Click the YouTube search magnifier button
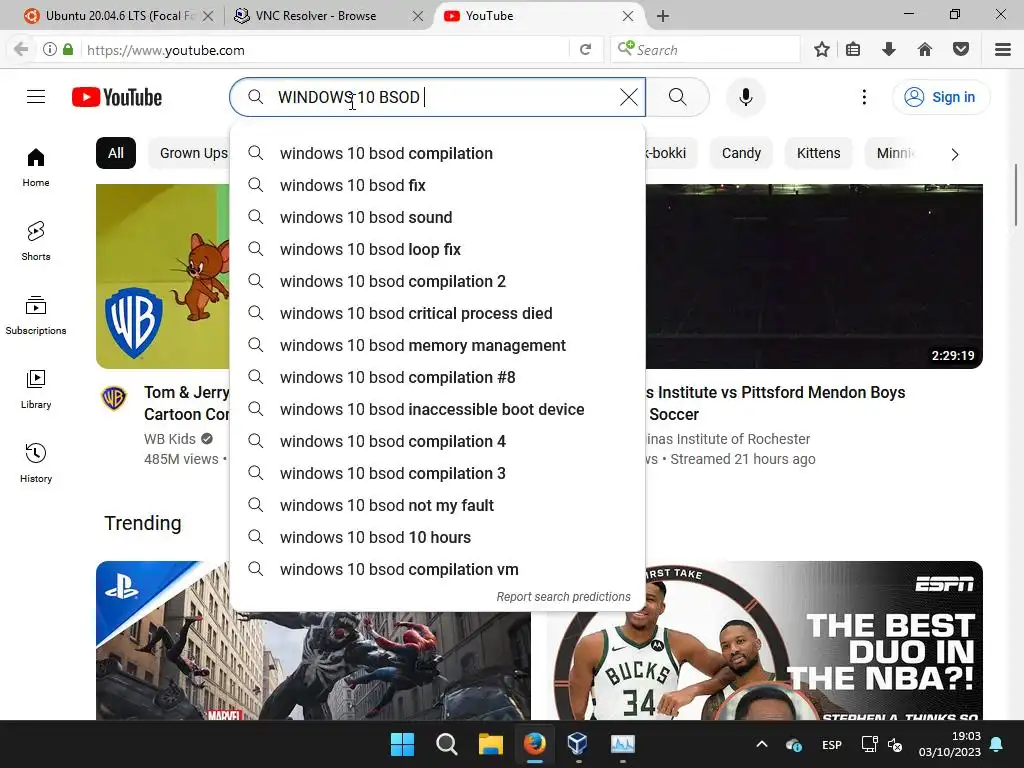 tap(678, 97)
